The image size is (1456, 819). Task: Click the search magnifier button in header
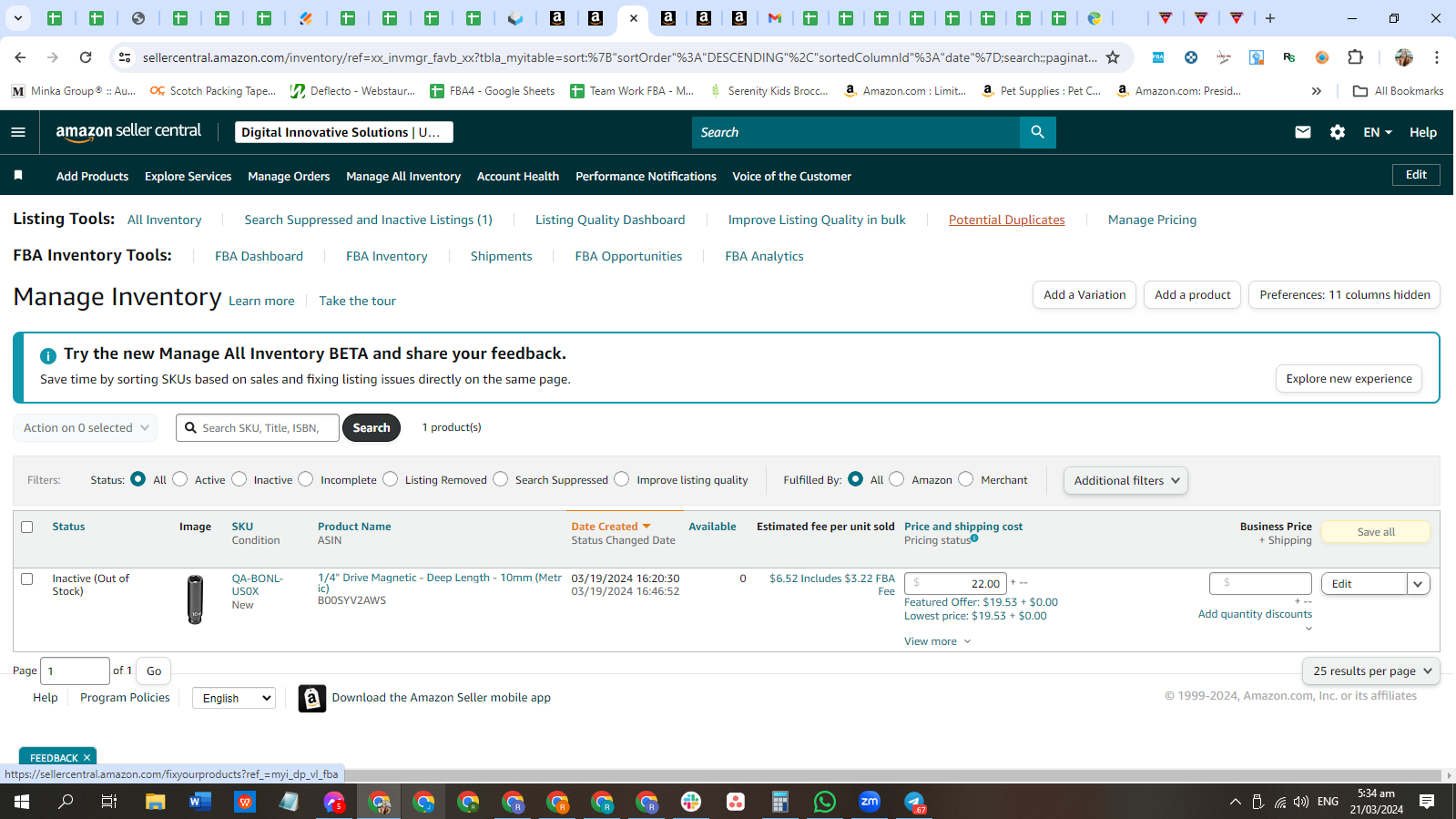1037,132
